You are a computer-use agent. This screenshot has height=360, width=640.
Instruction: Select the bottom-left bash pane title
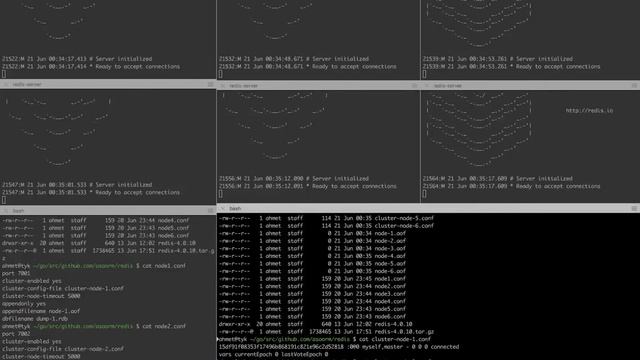click(18, 211)
